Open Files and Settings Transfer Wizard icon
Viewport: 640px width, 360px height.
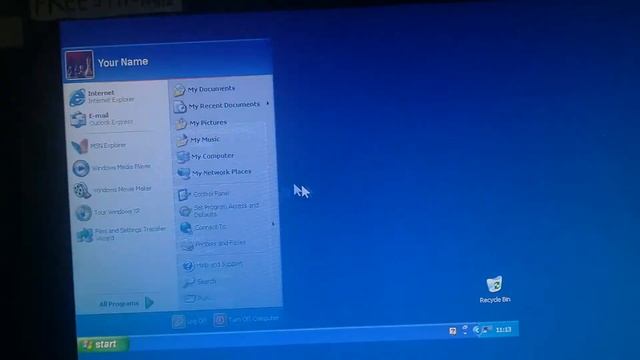click(x=85, y=235)
